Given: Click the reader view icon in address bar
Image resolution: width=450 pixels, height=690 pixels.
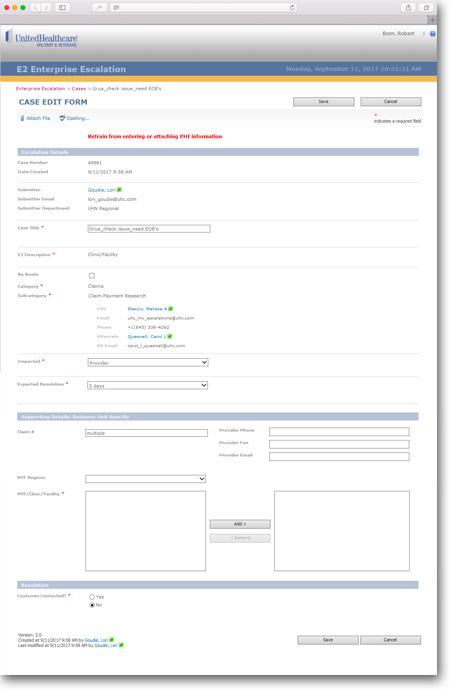Looking at the screenshot, I should [x=116, y=7].
